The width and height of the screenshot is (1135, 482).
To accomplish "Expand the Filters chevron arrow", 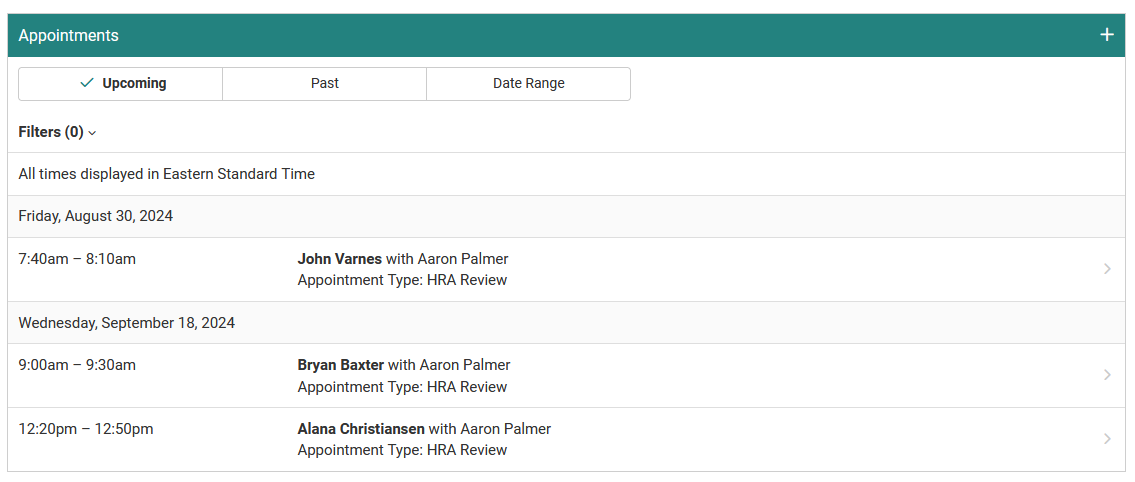I will (x=93, y=133).
